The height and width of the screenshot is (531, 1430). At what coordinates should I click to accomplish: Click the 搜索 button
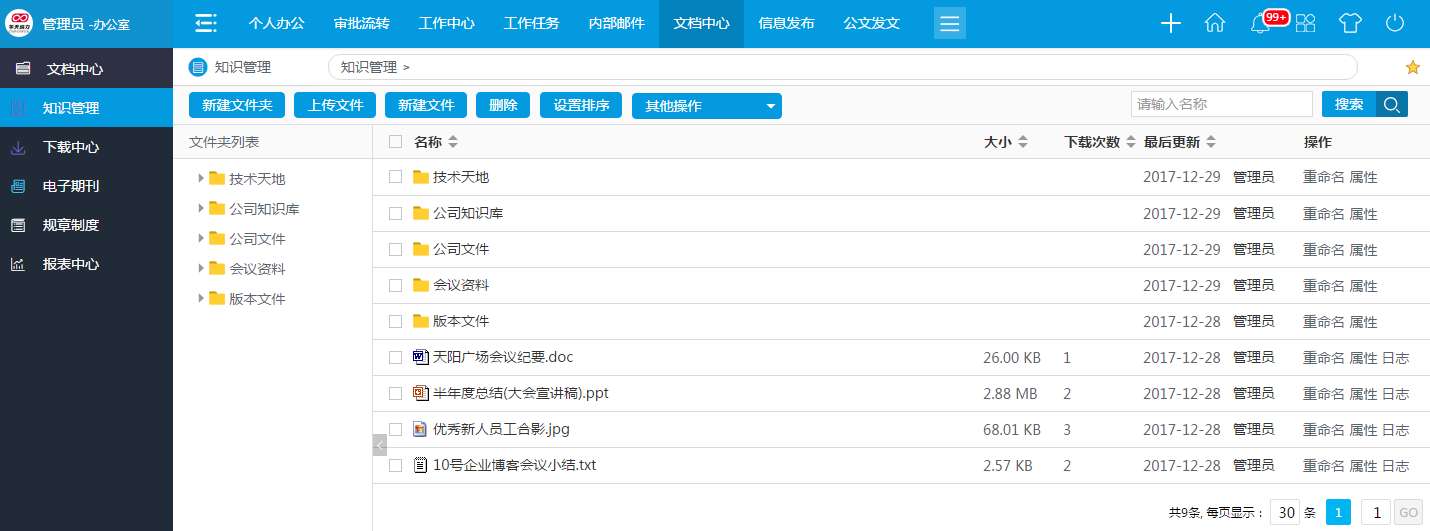pos(1349,104)
